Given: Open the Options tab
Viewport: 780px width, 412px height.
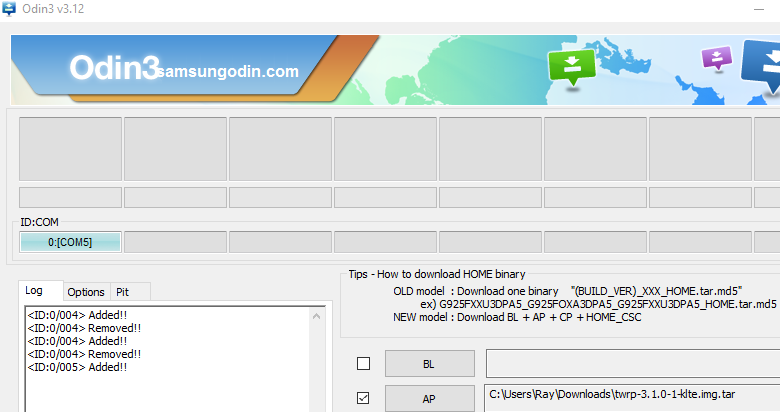Looking at the screenshot, I should (x=86, y=292).
